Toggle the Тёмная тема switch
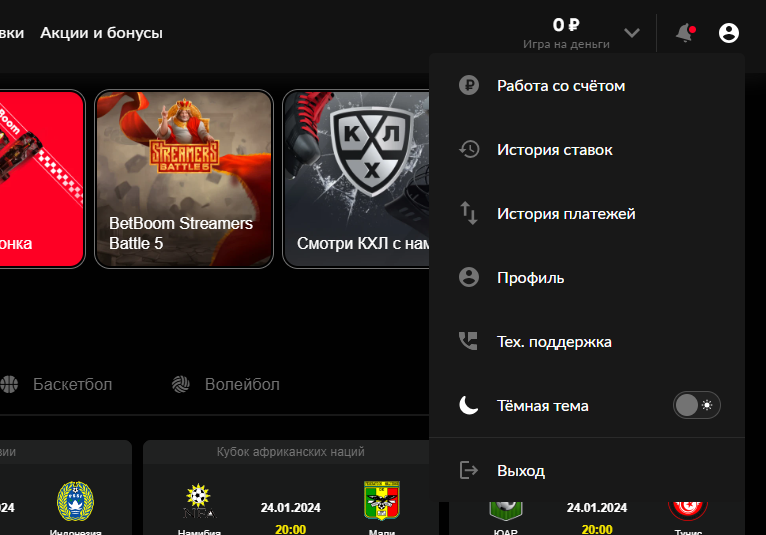 coord(696,405)
